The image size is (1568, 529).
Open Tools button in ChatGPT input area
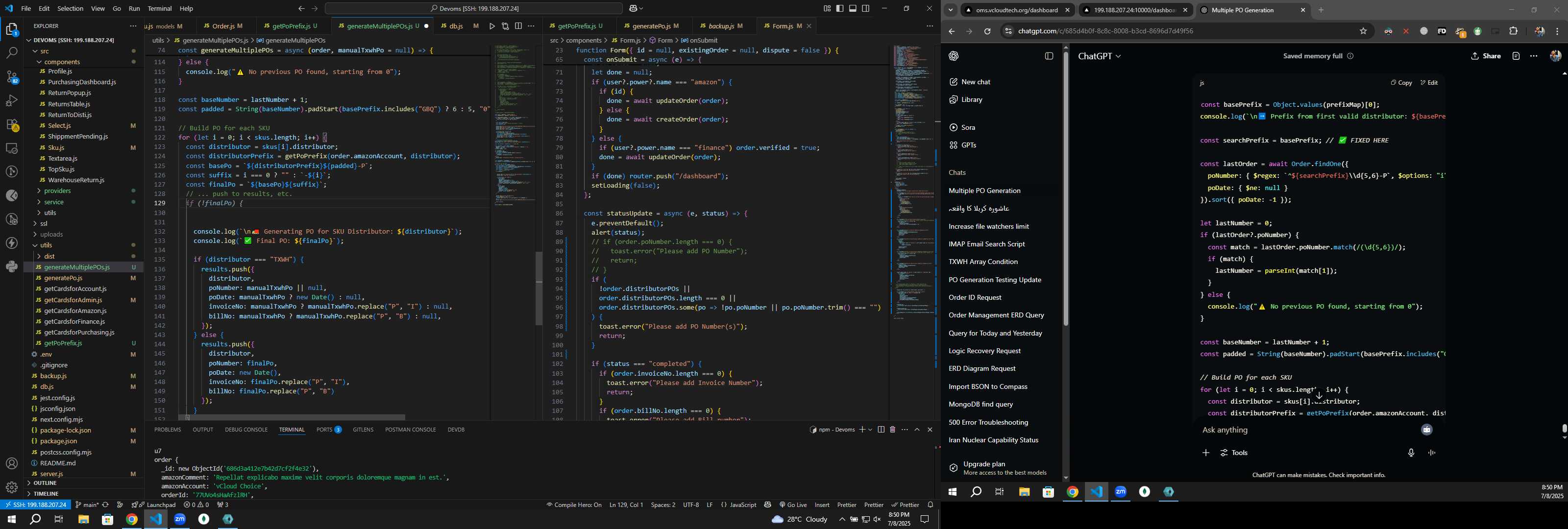pyautogui.click(x=1234, y=453)
